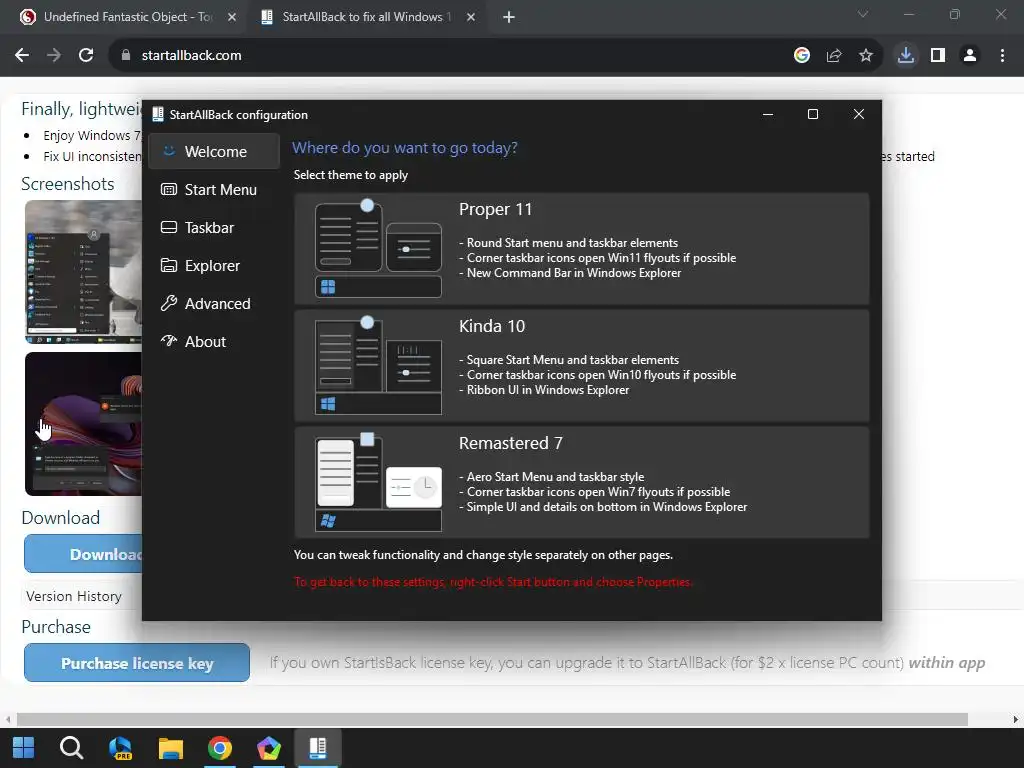
Task: Click the Start Menu sidebar icon
Action: coord(168,189)
